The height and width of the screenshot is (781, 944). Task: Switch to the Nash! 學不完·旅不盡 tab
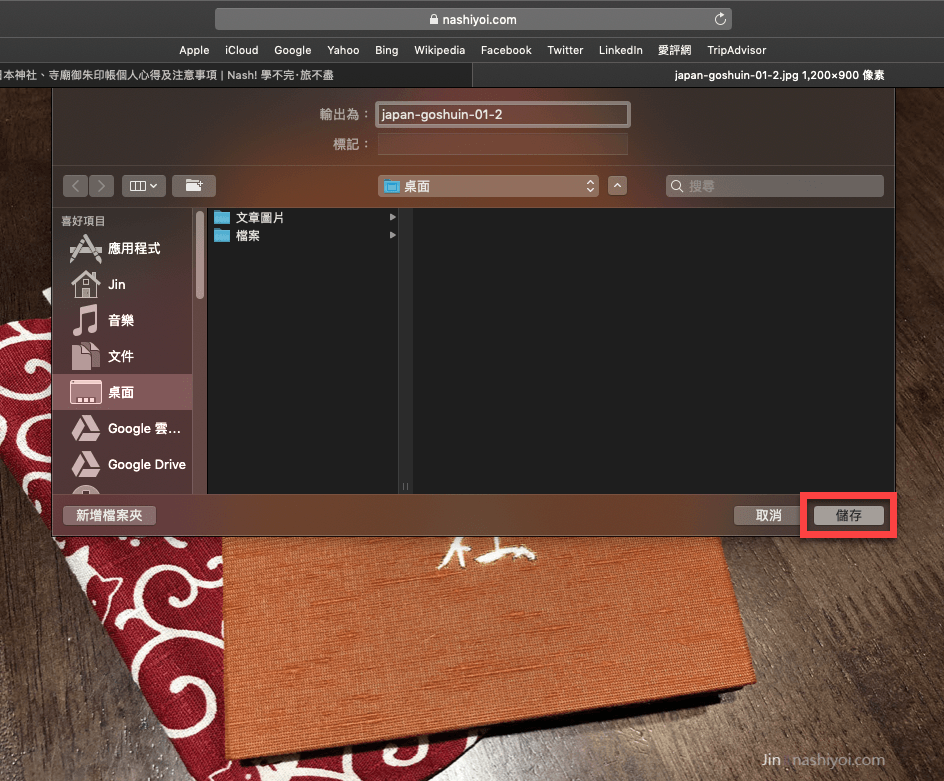(x=235, y=75)
